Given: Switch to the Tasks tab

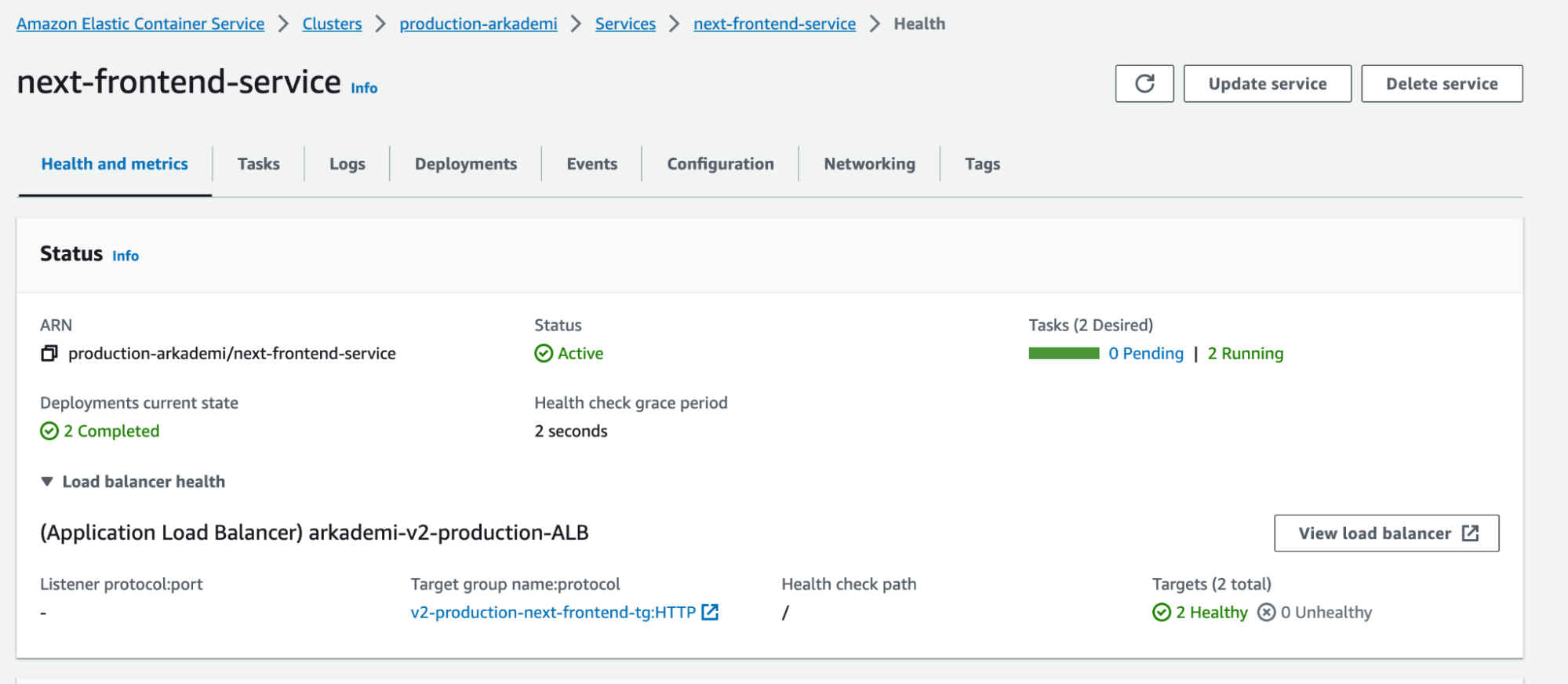Looking at the screenshot, I should 258,164.
